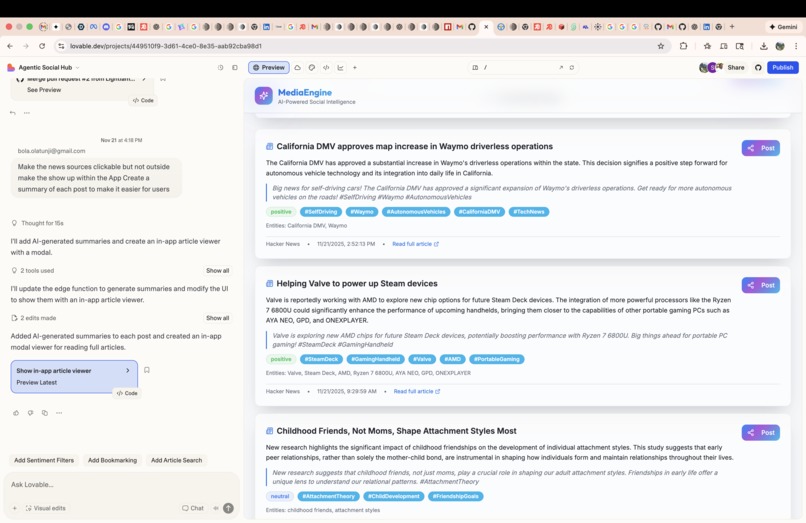
Task: Click the Add Sentiment Filters suggestion
Action: pos(44,460)
